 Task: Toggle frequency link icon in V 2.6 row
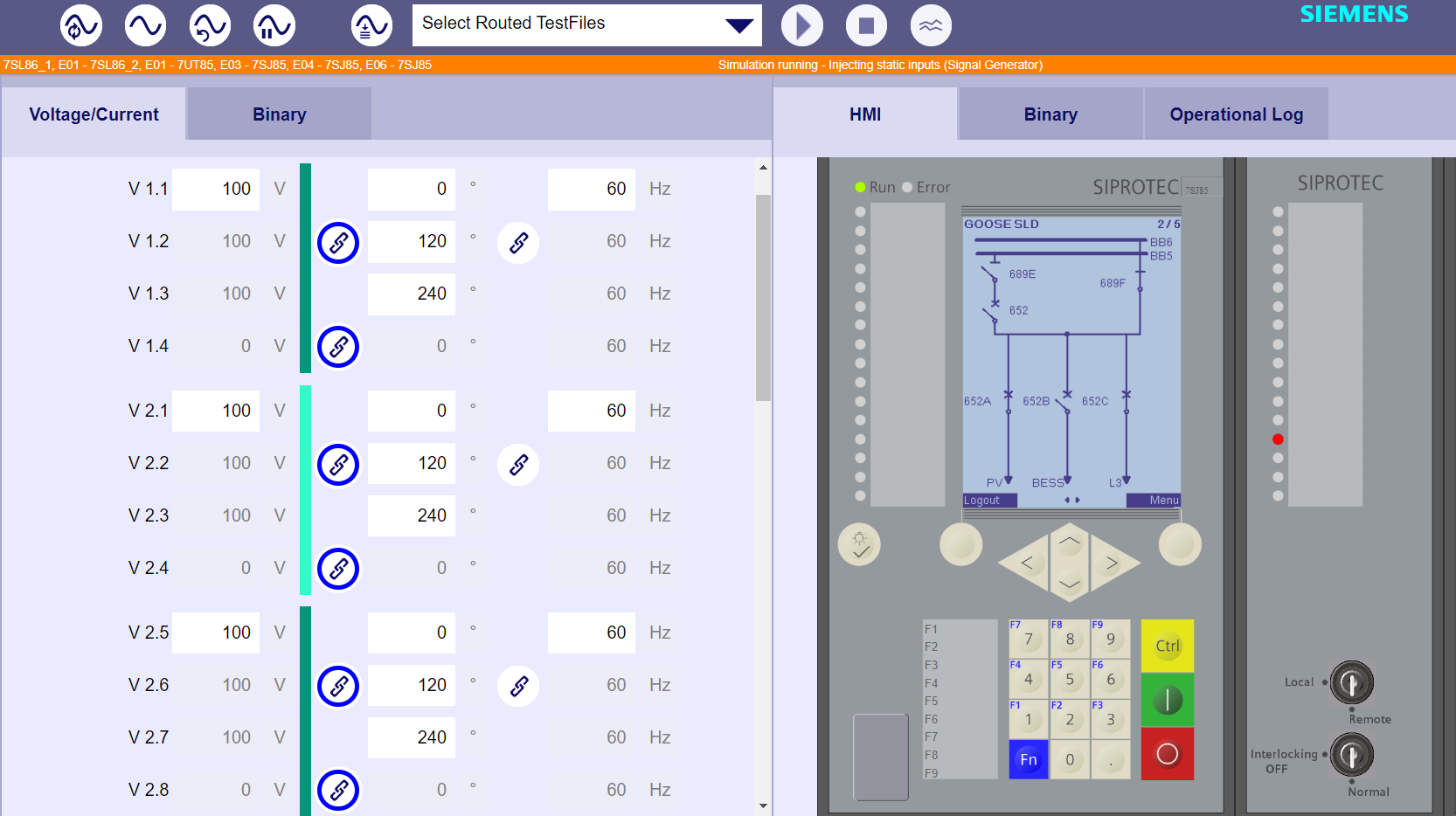coord(518,686)
